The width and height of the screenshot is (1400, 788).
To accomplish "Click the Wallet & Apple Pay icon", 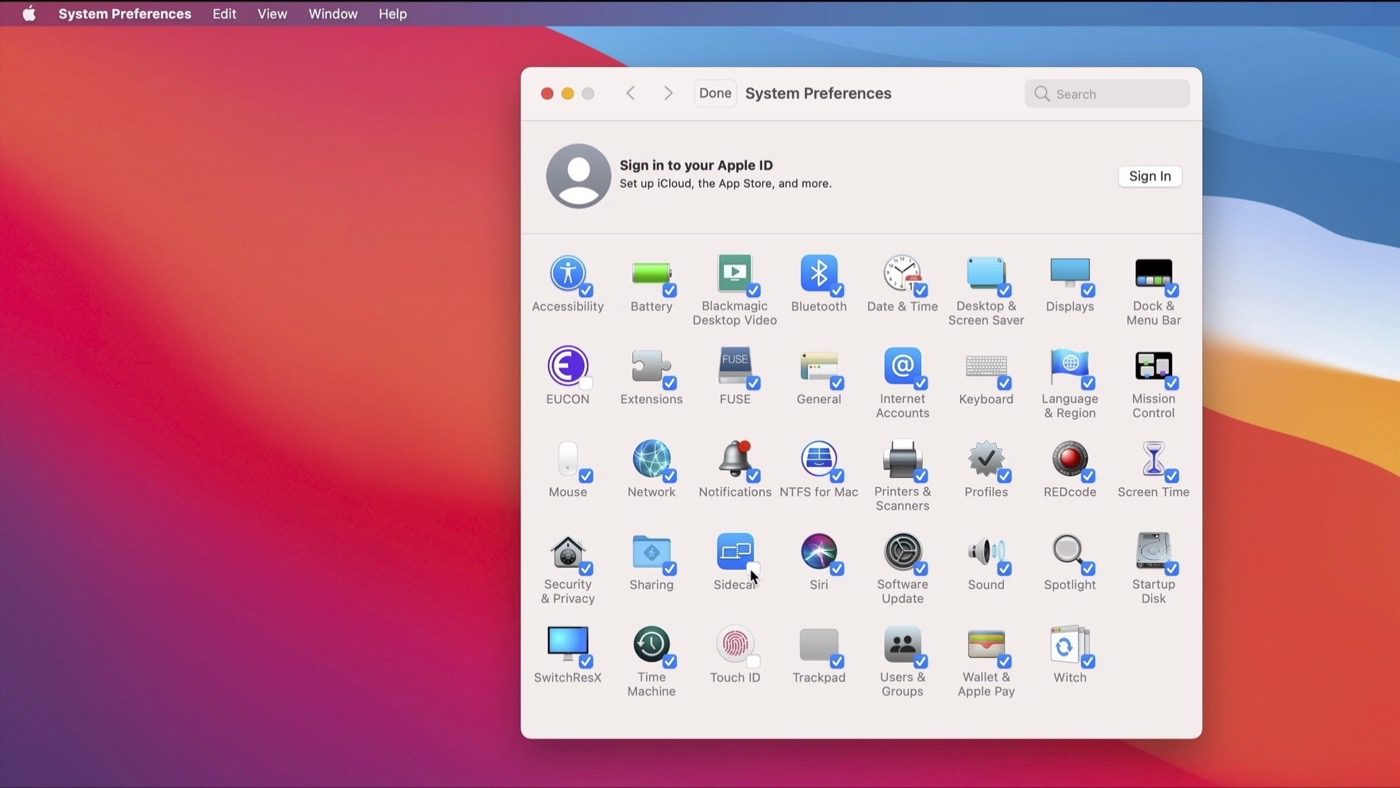I will coord(986,644).
